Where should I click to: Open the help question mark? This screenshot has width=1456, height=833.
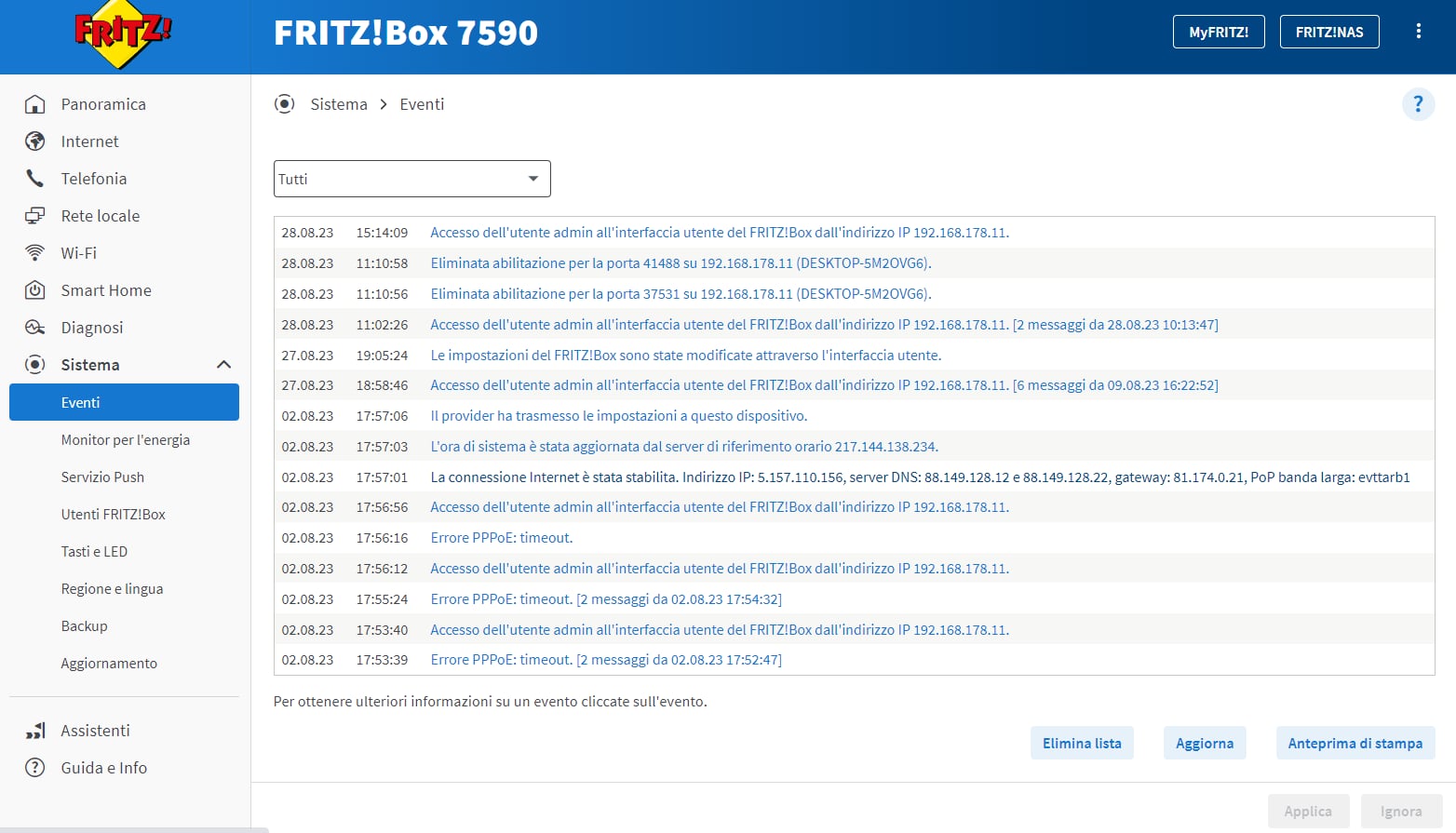pyautogui.click(x=1418, y=103)
